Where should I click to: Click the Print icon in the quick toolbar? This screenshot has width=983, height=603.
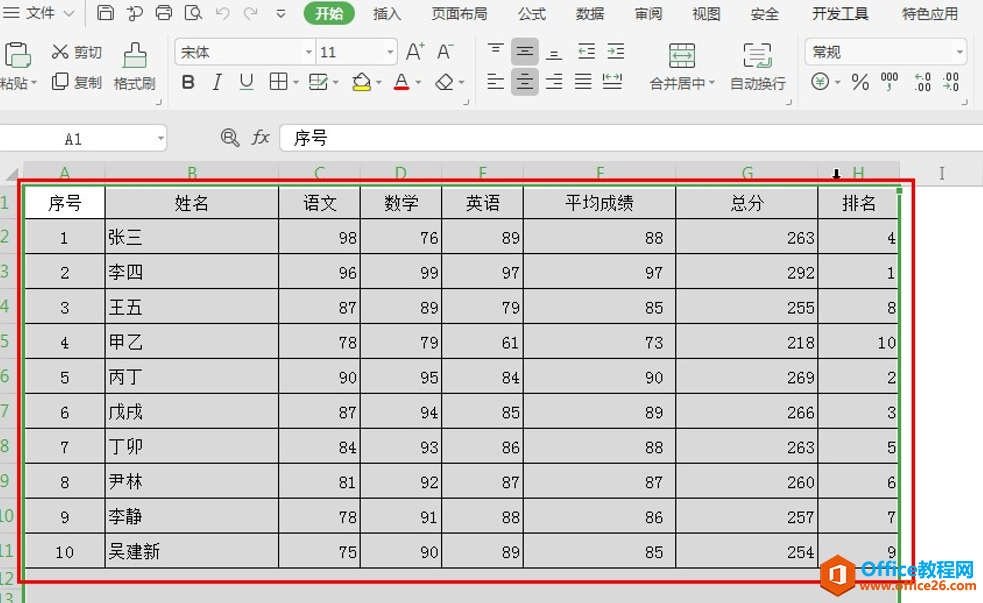164,13
